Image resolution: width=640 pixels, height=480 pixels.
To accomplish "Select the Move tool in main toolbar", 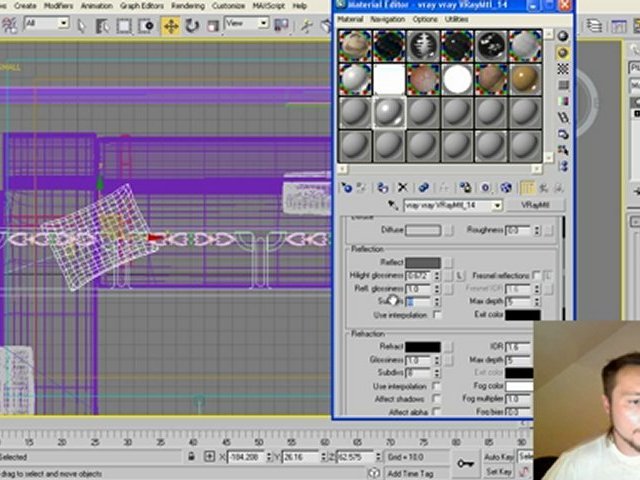I will tap(171, 24).
